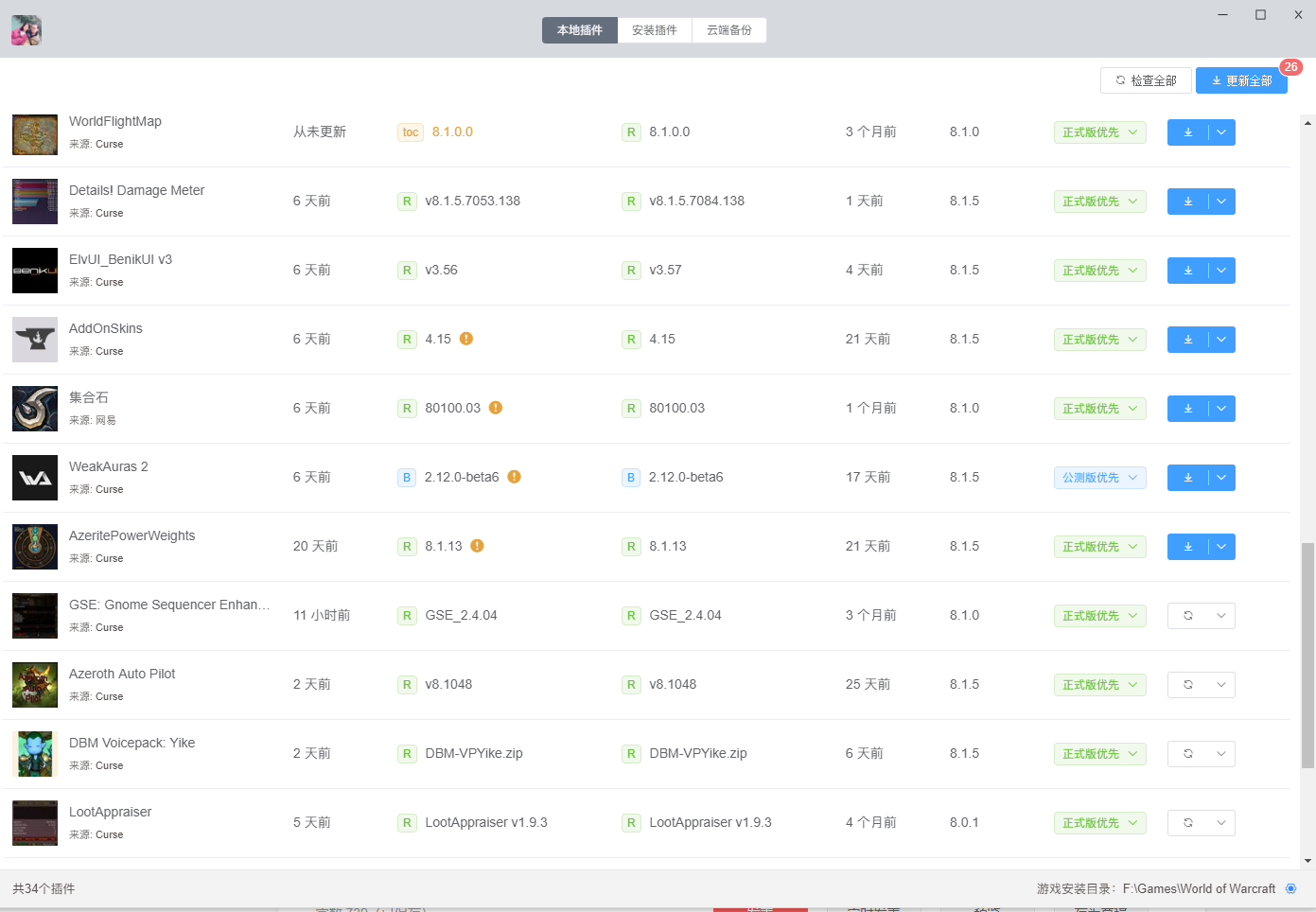Screen dimensions: 1316x912
Task: Refresh check for DBM Voicepack: Yike
Action: 1187,754
